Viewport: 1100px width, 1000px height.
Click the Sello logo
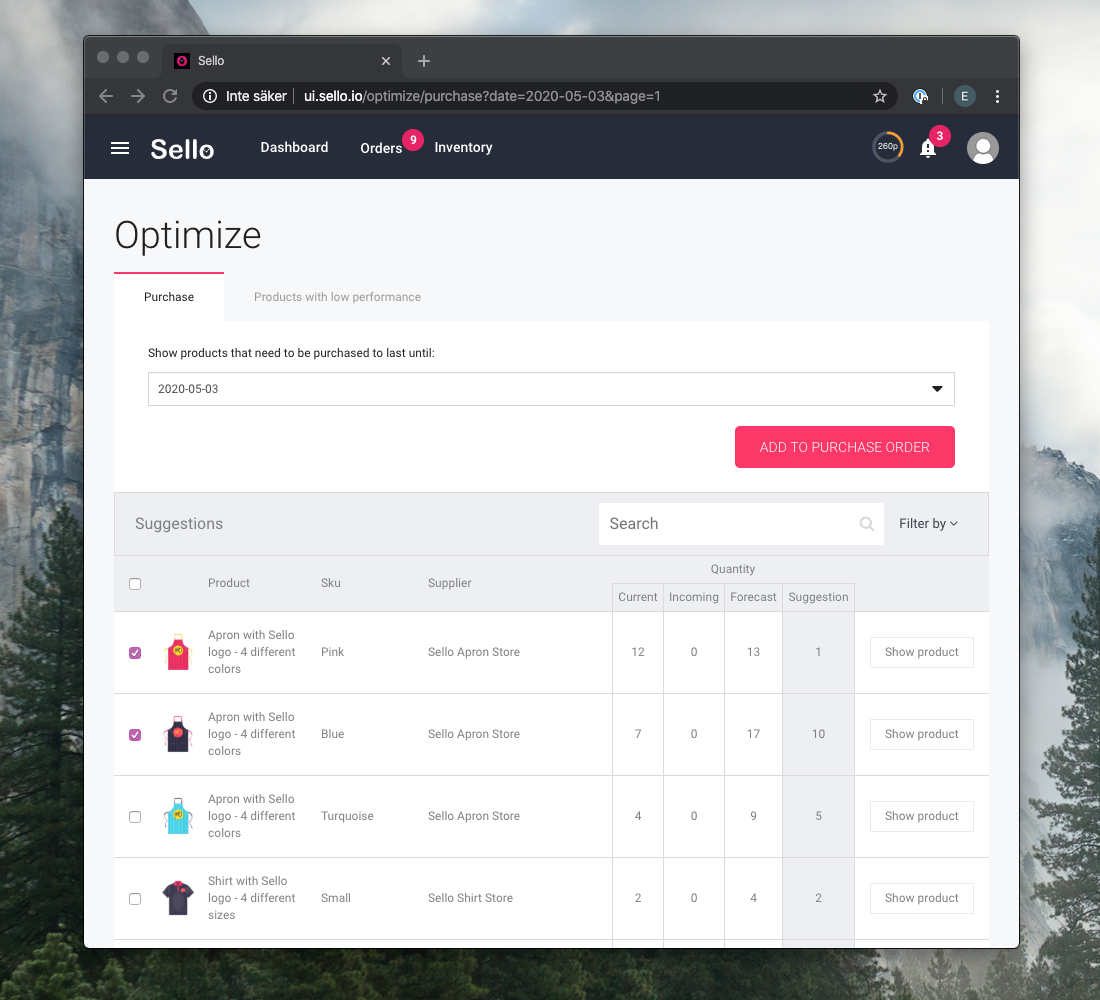182,149
